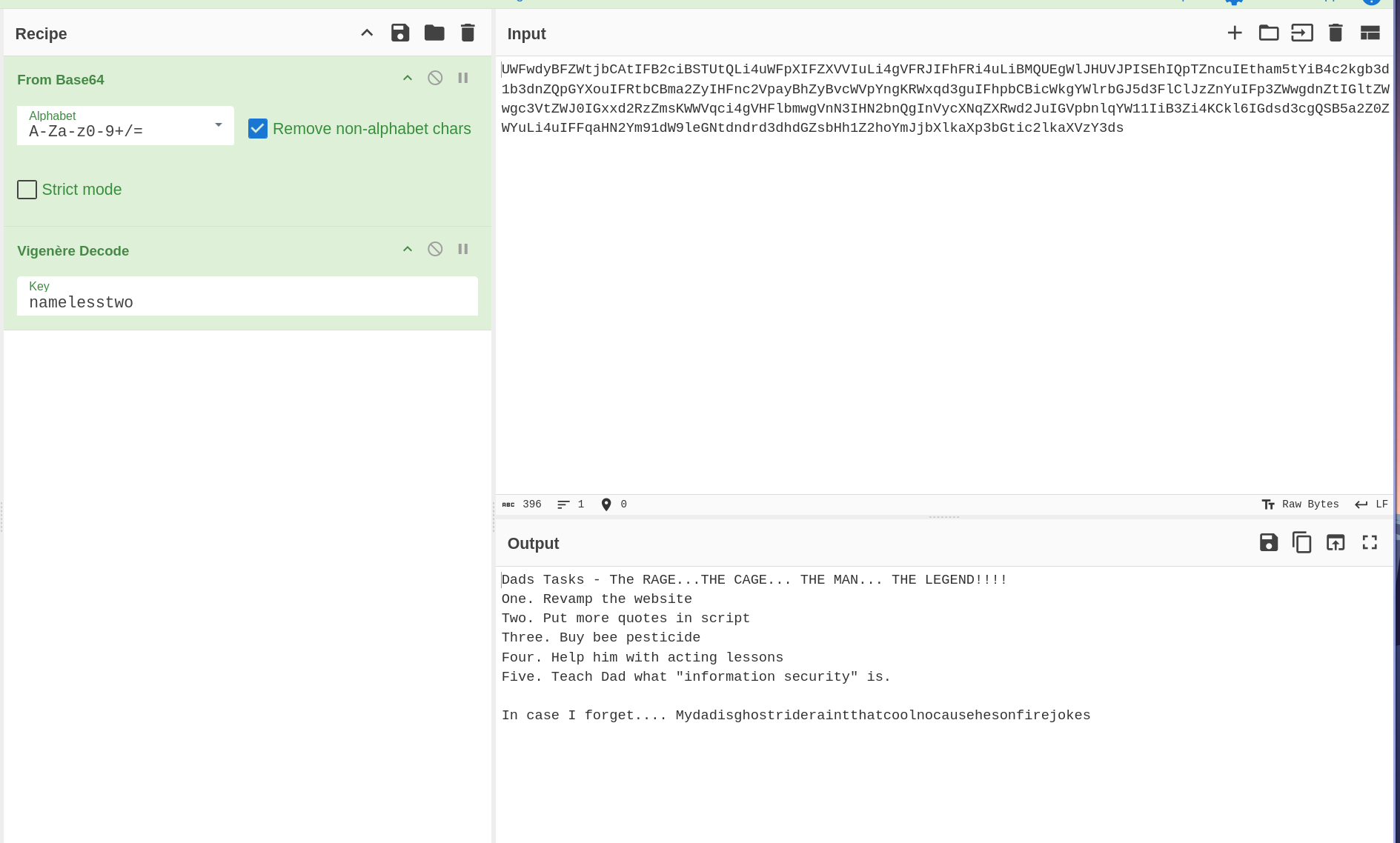Add a new input tab
The width and height of the screenshot is (1400, 843).
pyautogui.click(x=1235, y=33)
